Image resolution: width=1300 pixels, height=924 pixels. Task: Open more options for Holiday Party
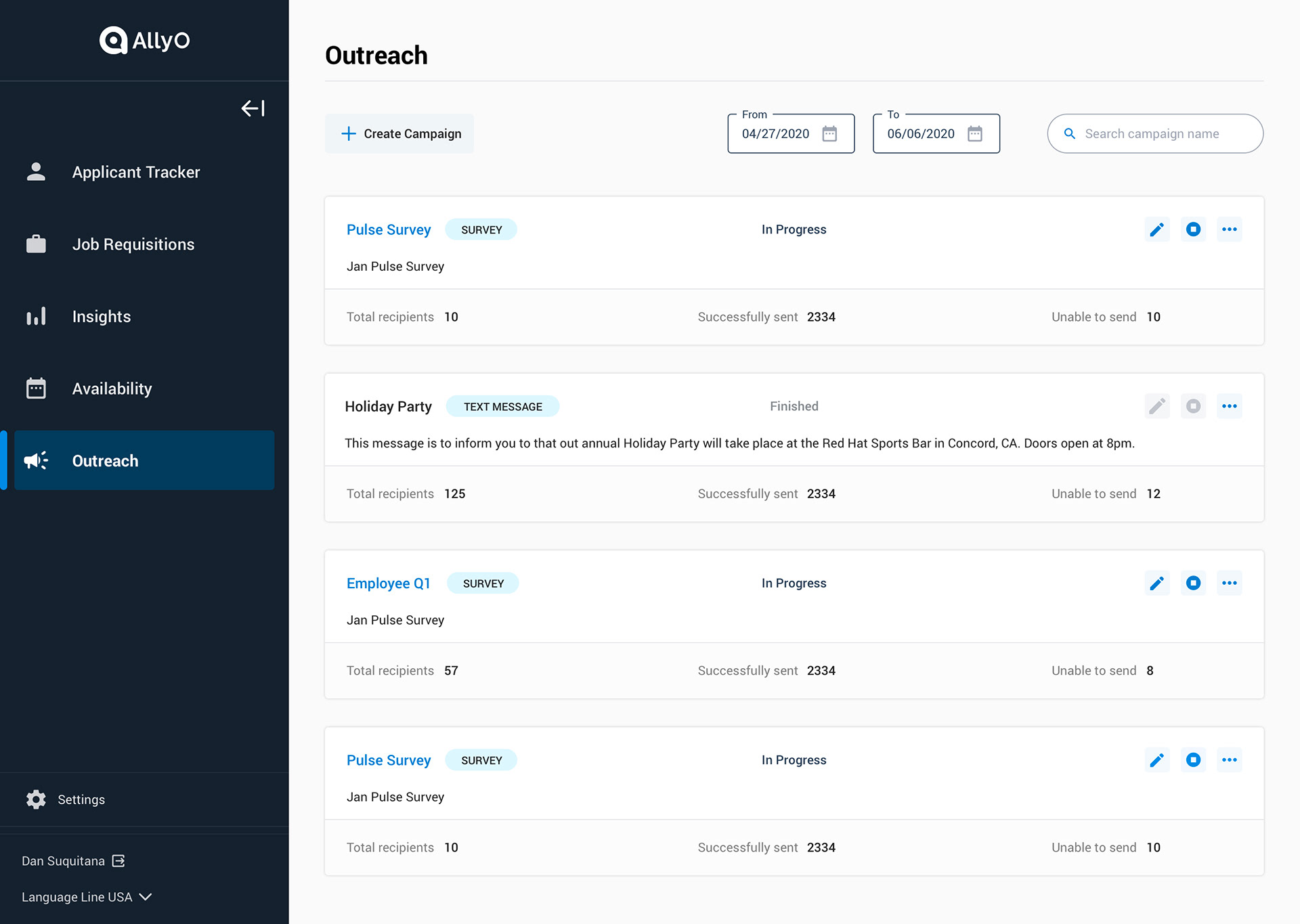pos(1229,406)
